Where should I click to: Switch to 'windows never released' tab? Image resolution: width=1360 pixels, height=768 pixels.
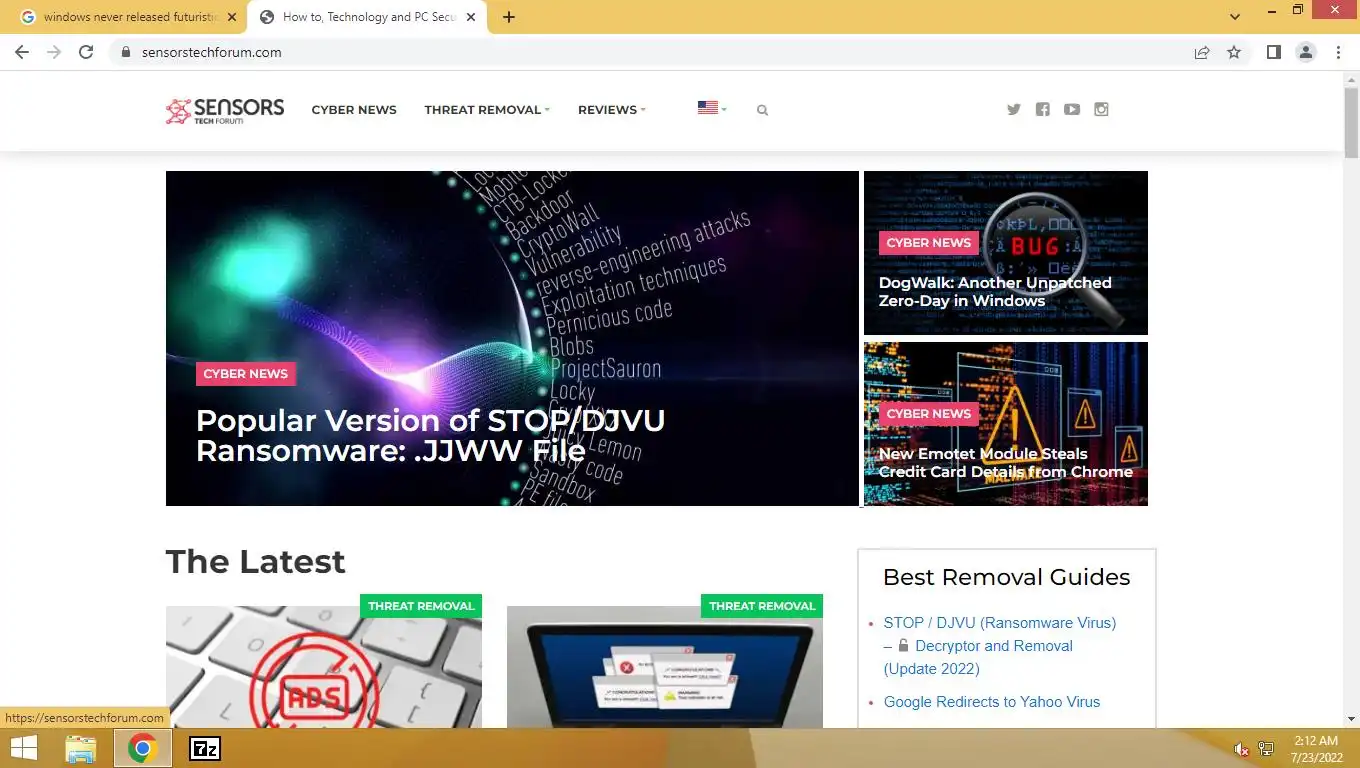coord(125,17)
